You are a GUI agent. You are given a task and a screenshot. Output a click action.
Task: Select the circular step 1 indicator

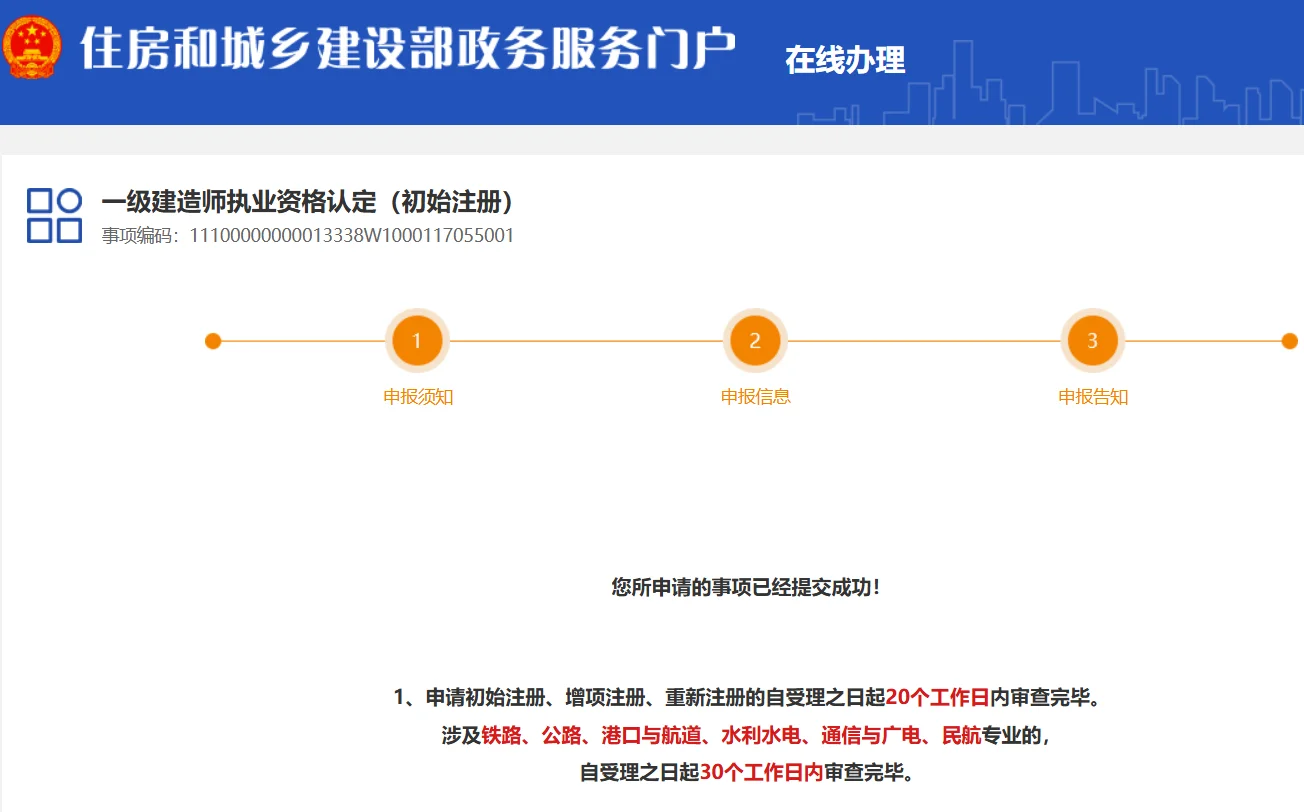(417, 341)
